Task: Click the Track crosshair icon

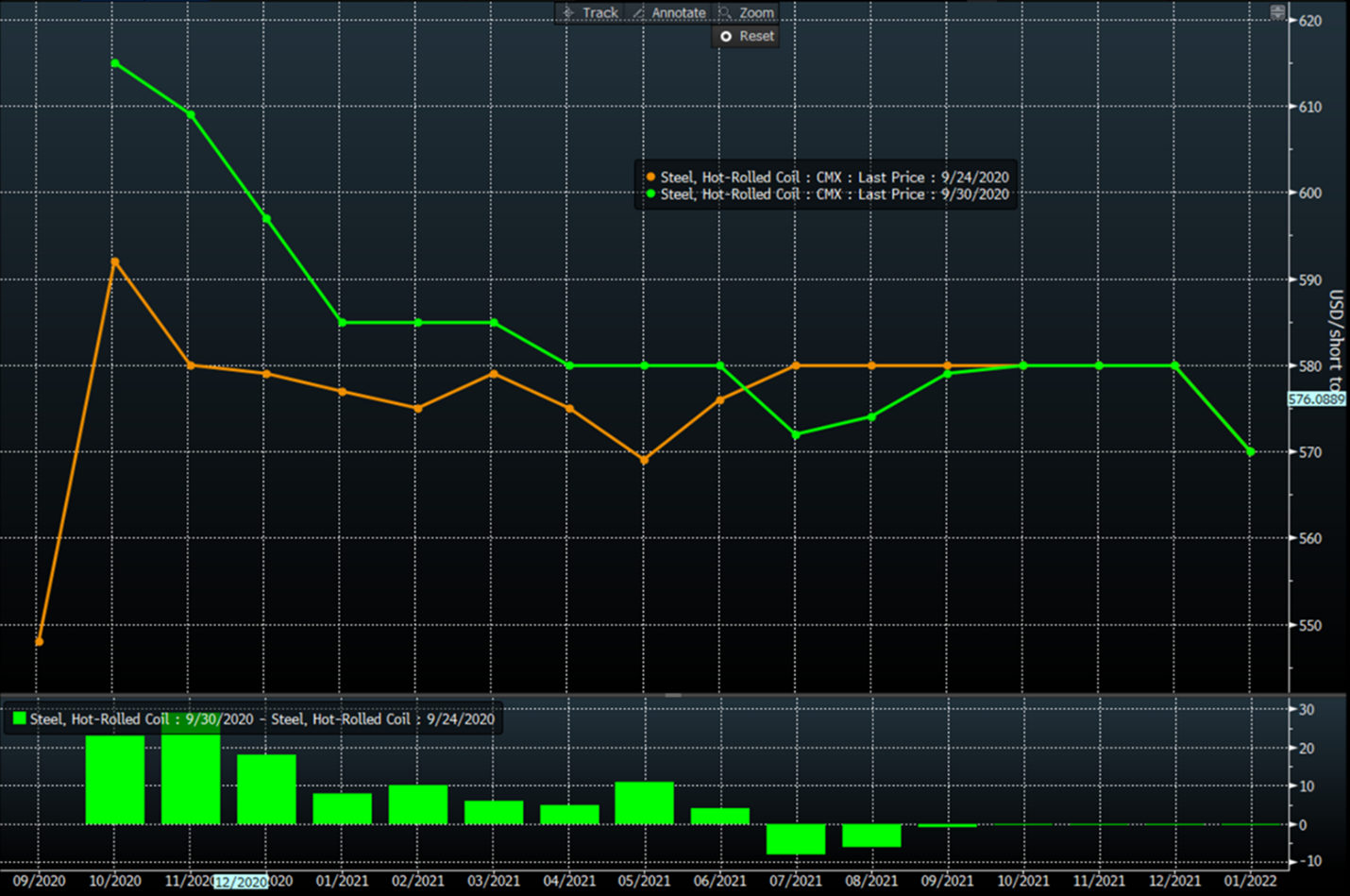Action: [568, 12]
